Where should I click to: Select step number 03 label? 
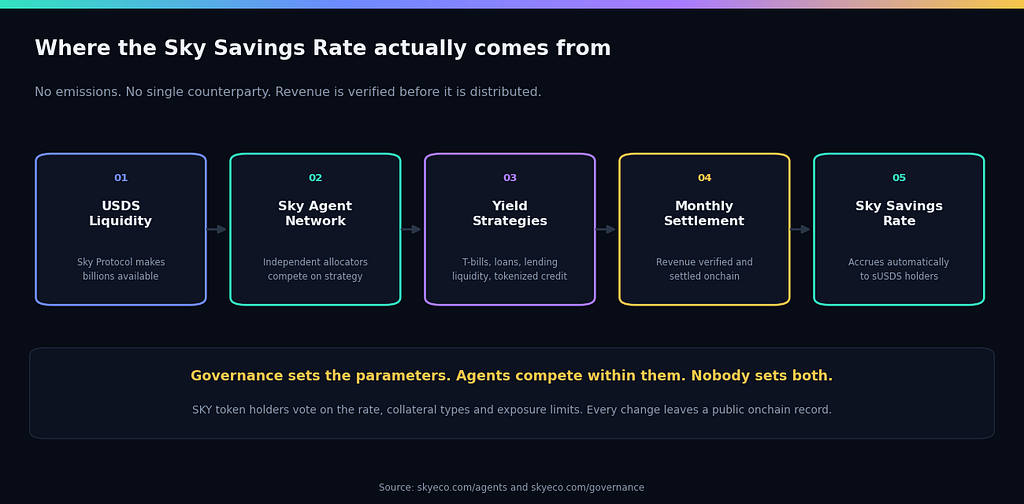pyautogui.click(x=510, y=178)
